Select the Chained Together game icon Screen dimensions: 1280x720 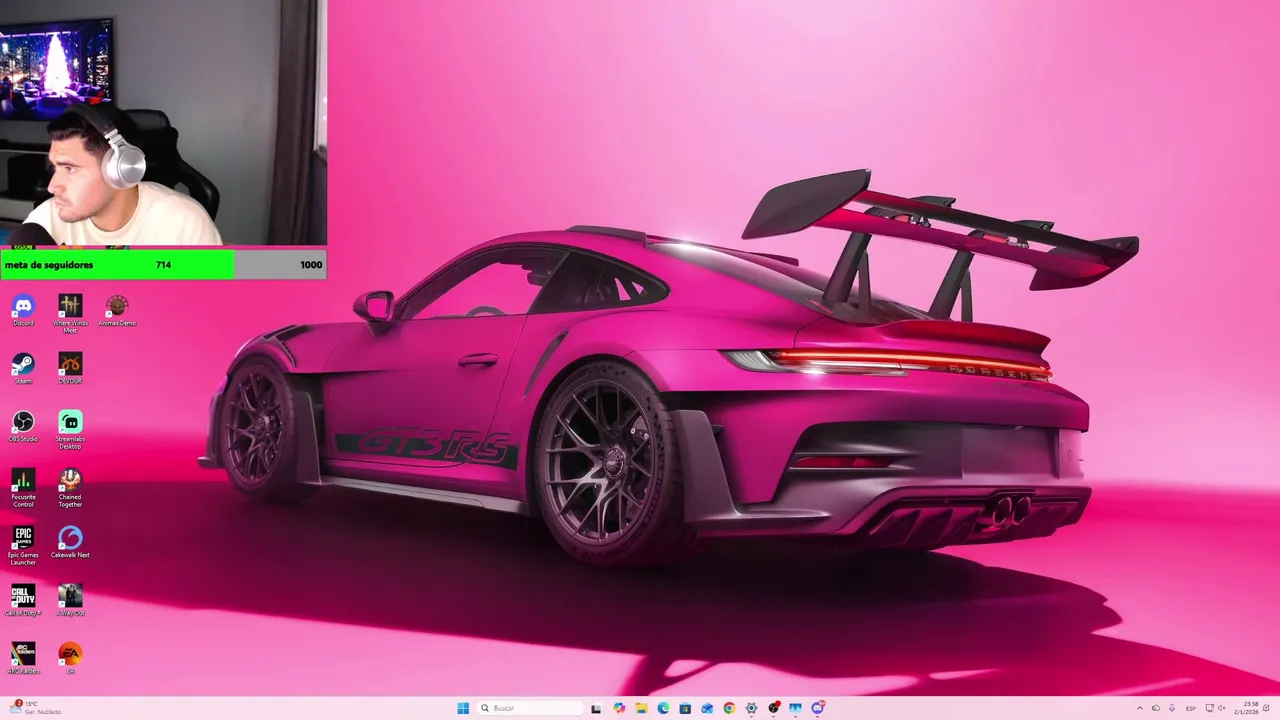70,487
